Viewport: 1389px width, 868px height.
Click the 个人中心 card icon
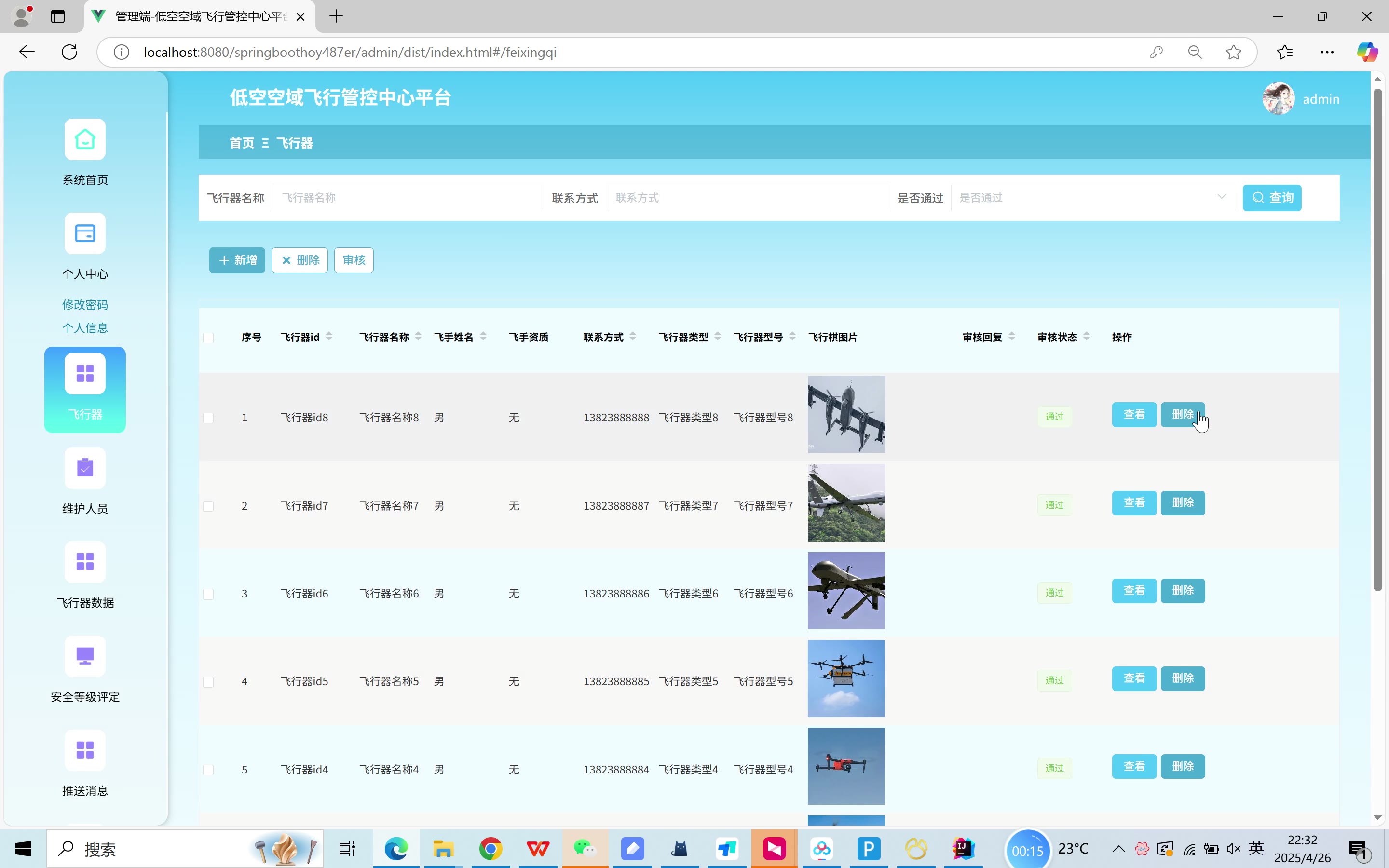click(x=85, y=234)
